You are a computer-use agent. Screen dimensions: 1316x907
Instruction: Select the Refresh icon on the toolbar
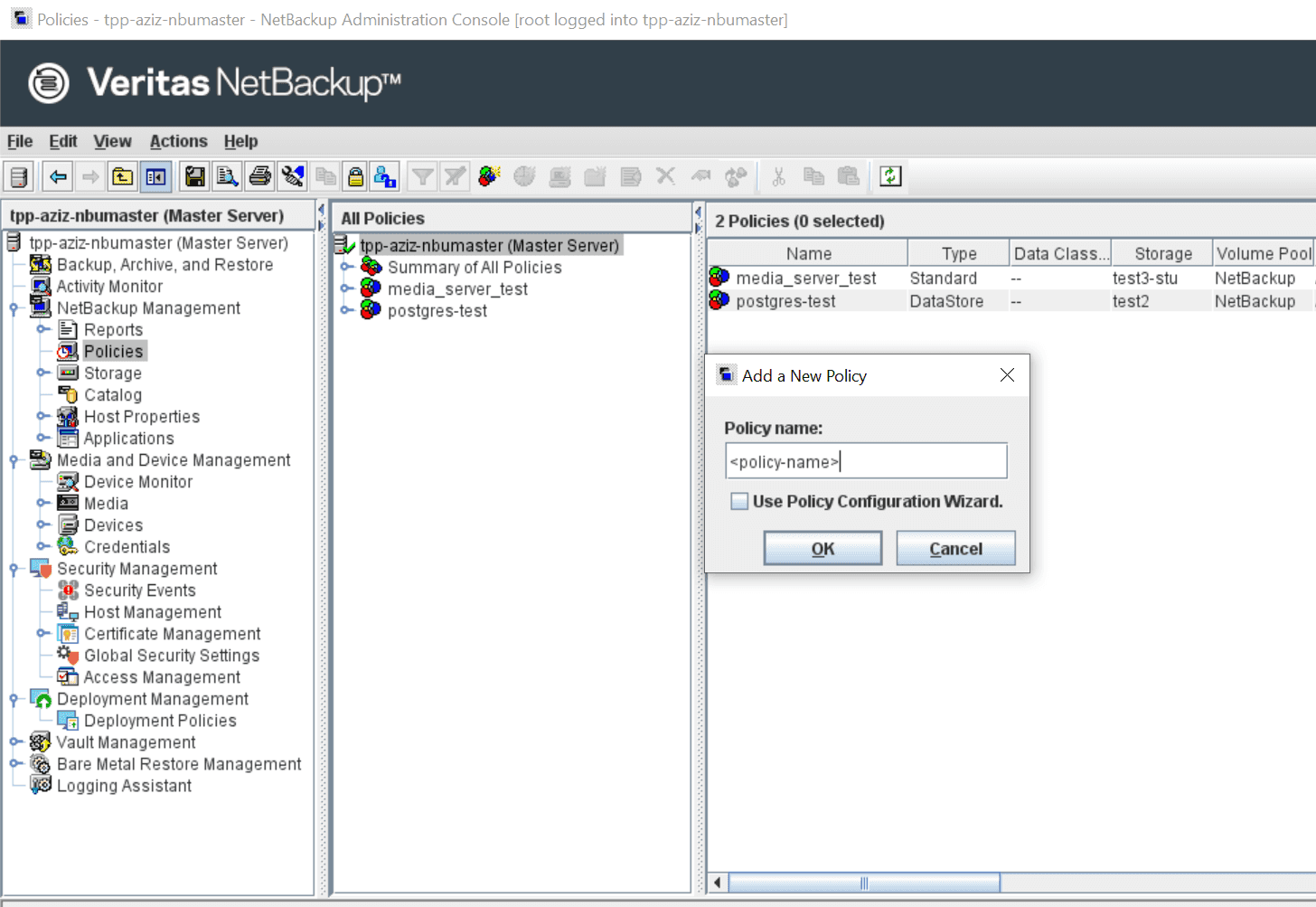click(x=888, y=175)
